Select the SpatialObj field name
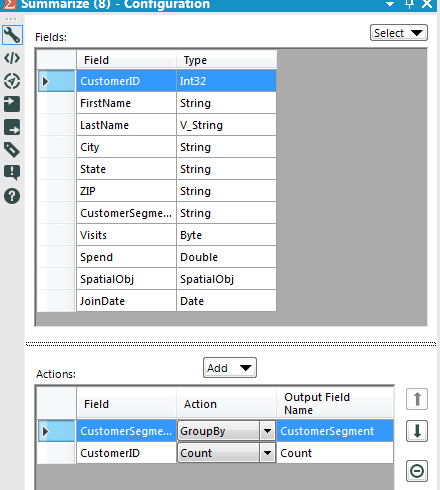This screenshot has height=490, width=440. tap(126, 279)
